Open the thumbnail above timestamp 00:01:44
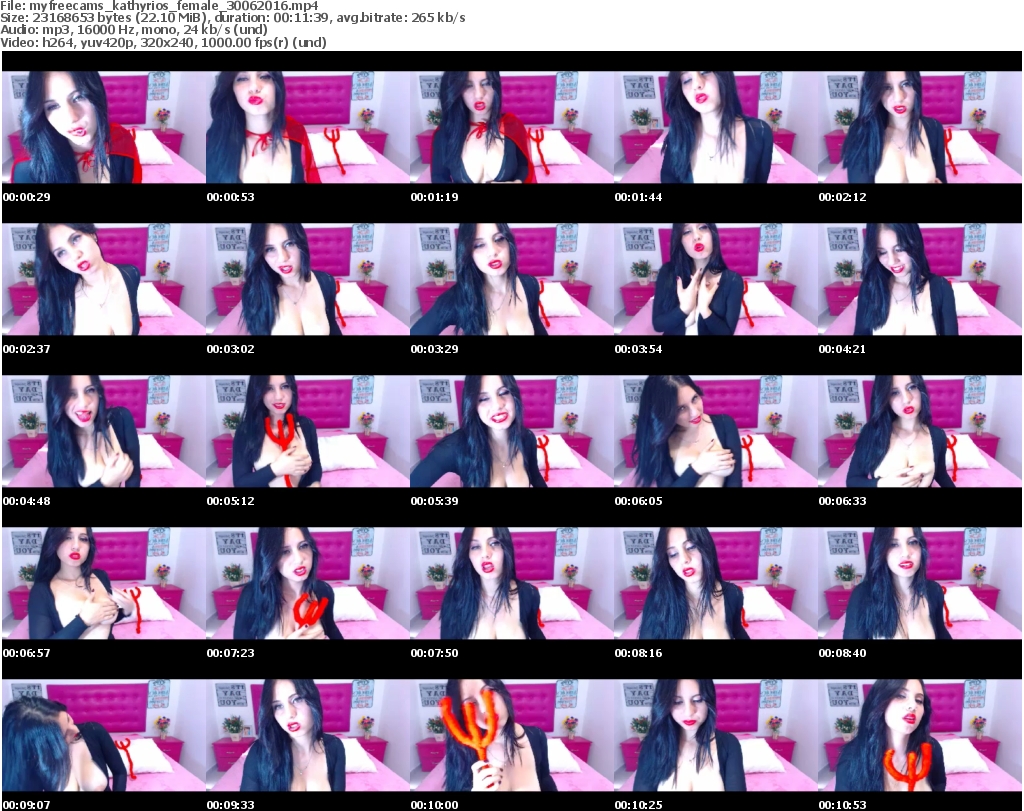This screenshot has width=1024, height=811. pyautogui.click(x=716, y=127)
